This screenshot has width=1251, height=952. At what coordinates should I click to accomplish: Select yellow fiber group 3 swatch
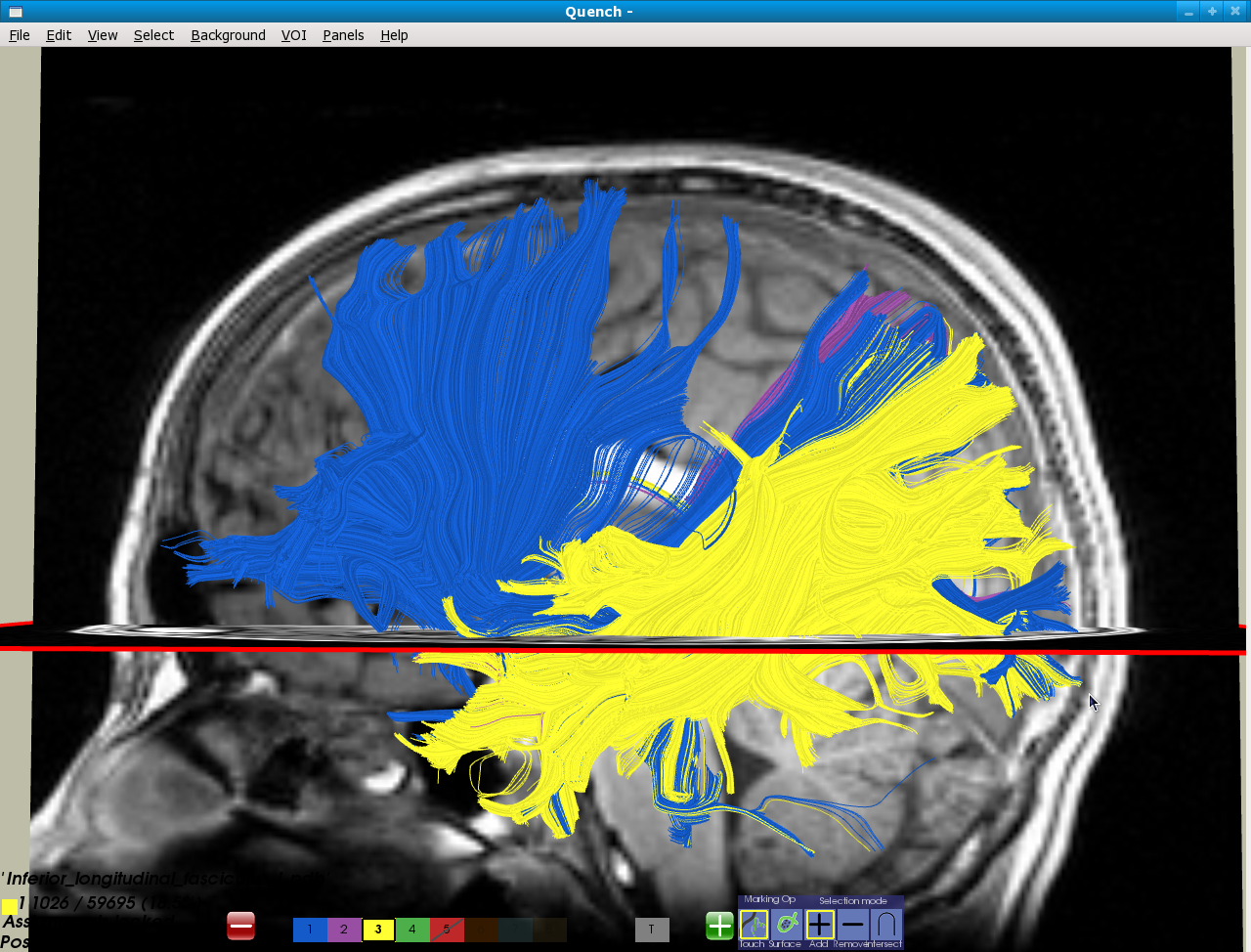click(x=378, y=930)
